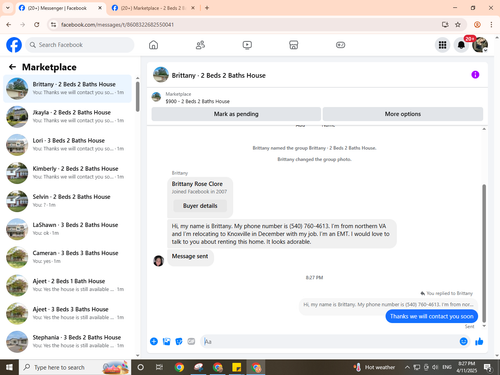Open a new browser tab
This screenshot has width=500, height=375.
tap(207, 8)
